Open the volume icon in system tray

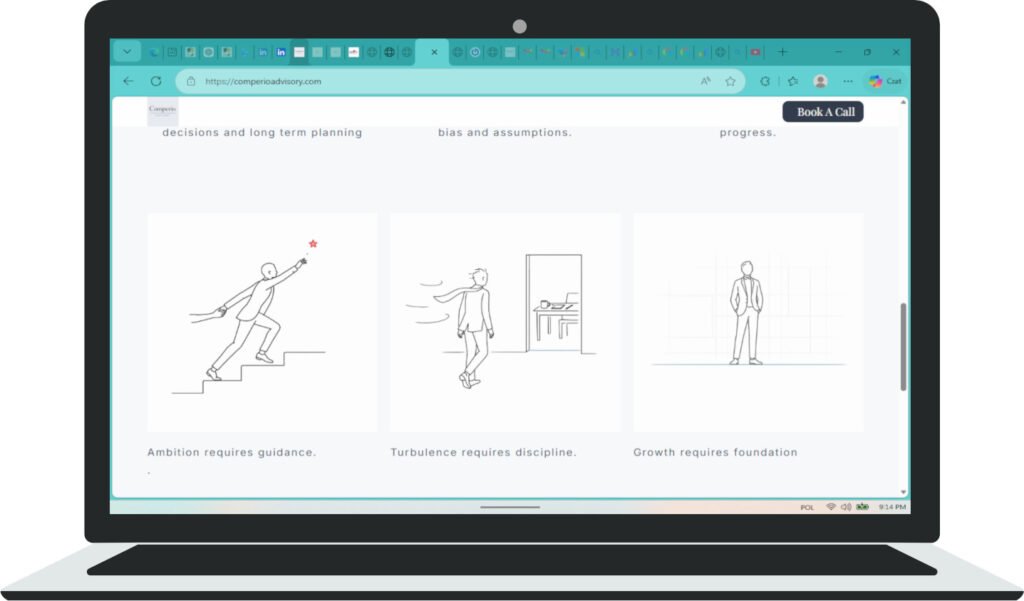click(x=845, y=507)
